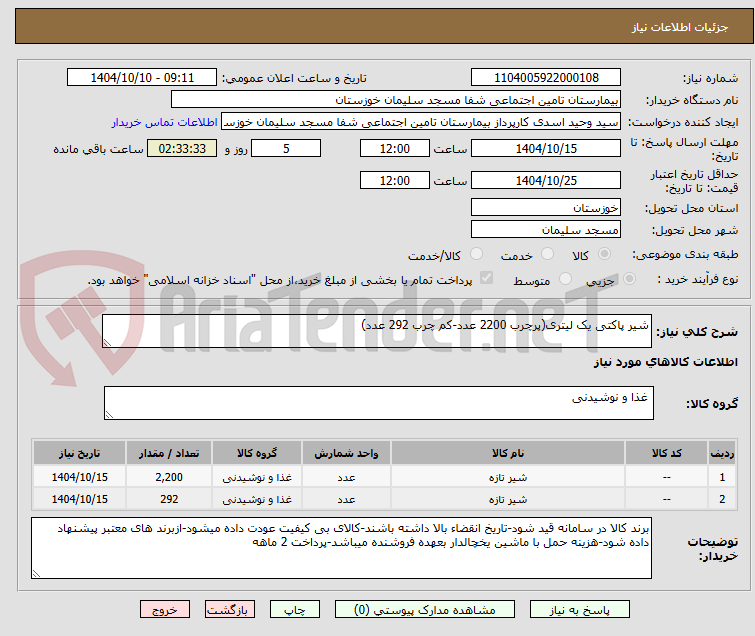Click غذا و نوشیدنی cell in row 1
Screen dimensions: 755x636
click(x=257, y=477)
